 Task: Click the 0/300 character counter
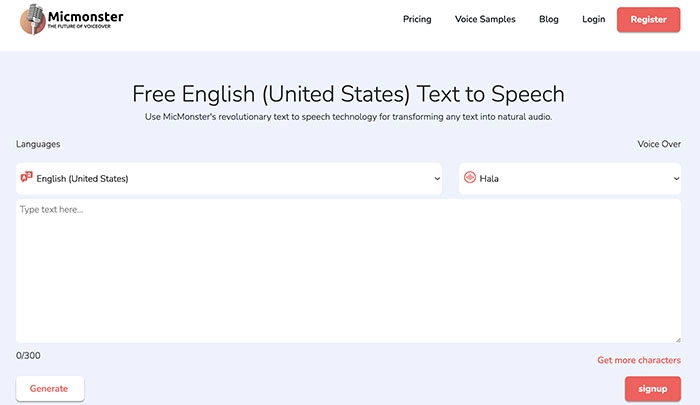click(x=28, y=355)
